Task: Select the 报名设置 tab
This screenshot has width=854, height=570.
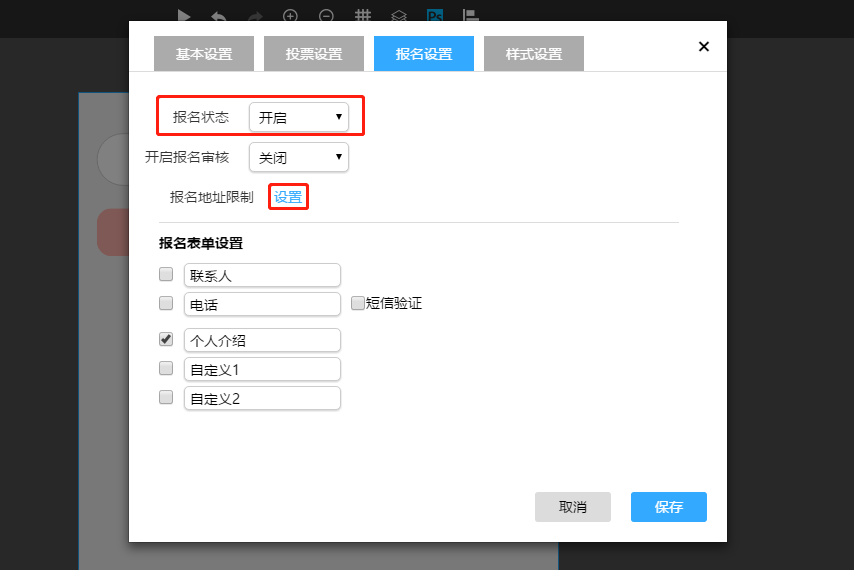Action: 424,54
